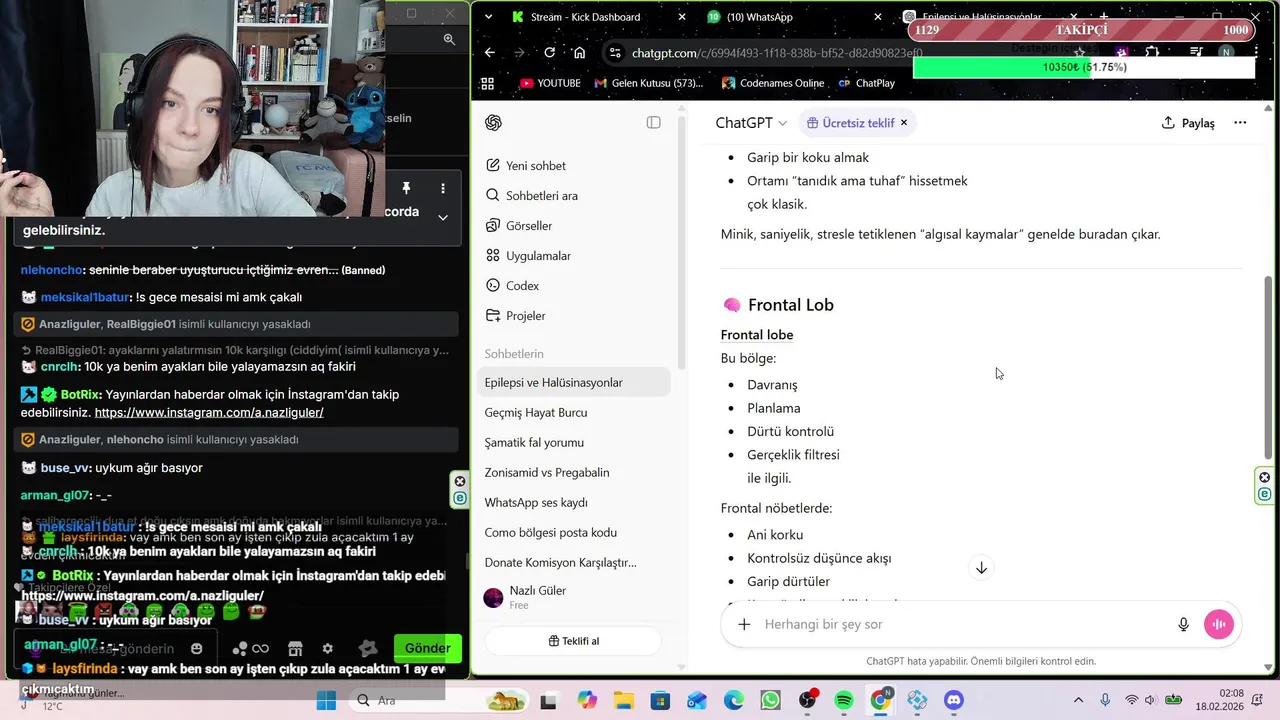Click the page's vertical scrollbar
The height and width of the screenshot is (720, 1280).
[1269, 366]
